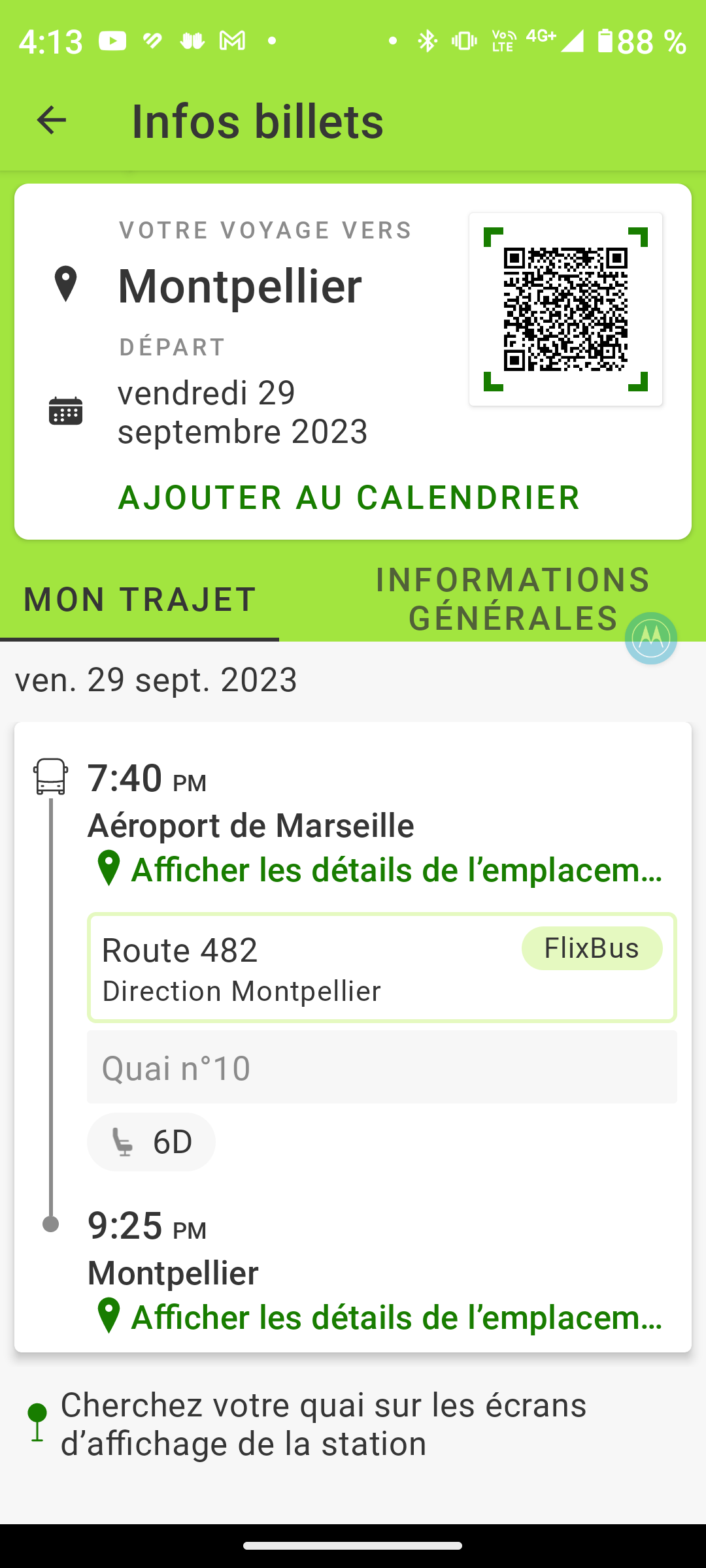Tap the location pin next to Montpellier heading
The width and height of the screenshot is (706, 1568).
(x=66, y=284)
